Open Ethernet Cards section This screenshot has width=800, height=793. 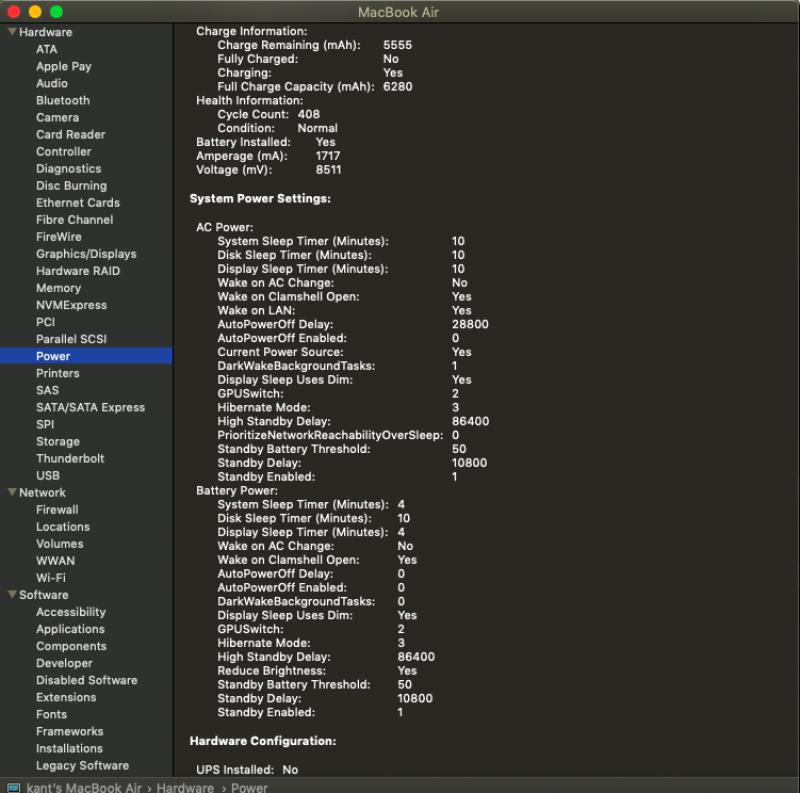[x=78, y=203]
